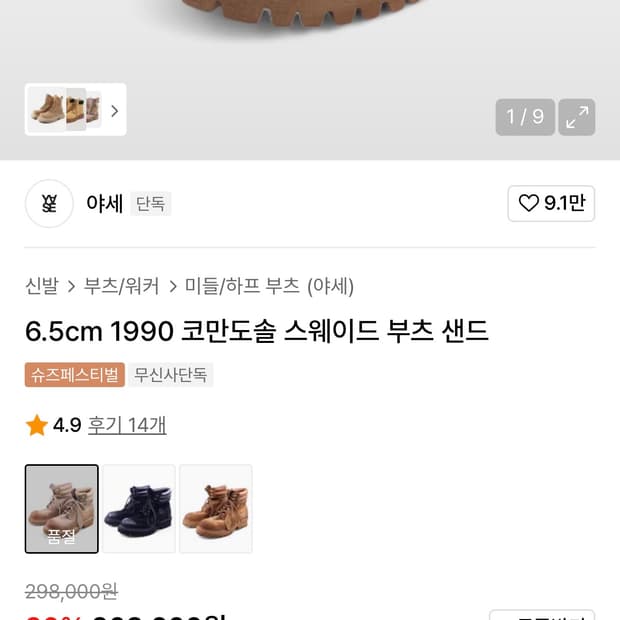
Task: Go to the 신발 category breadcrumb
Action: [x=42, y=286]
